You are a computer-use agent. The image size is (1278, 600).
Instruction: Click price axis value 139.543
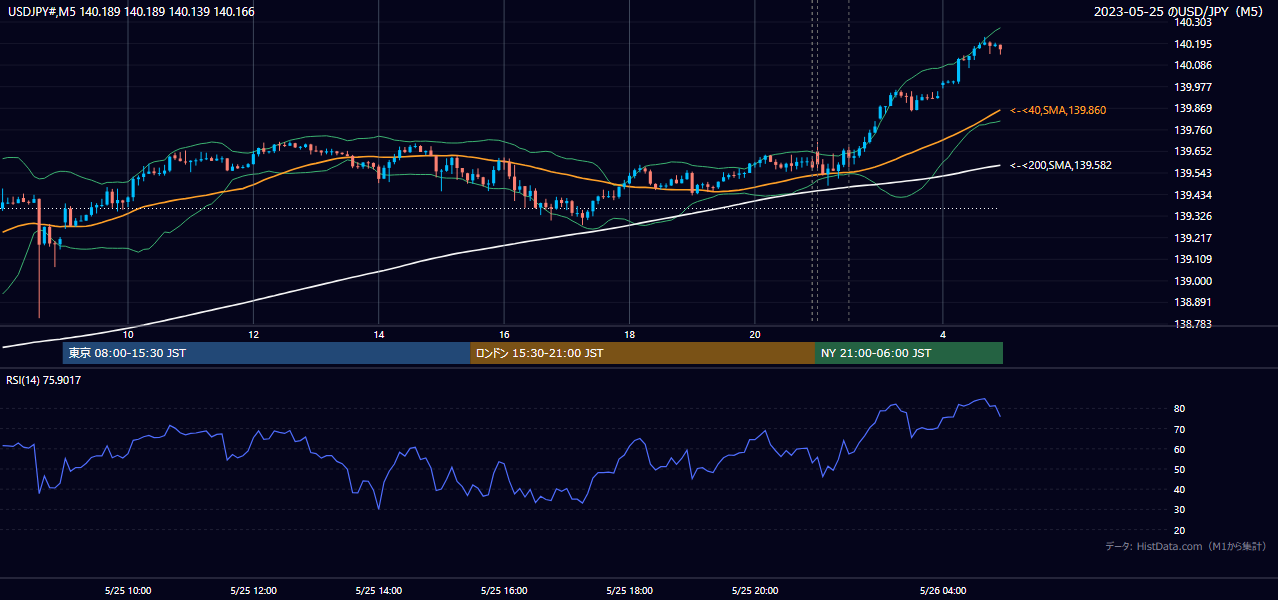coord(1192,174)
